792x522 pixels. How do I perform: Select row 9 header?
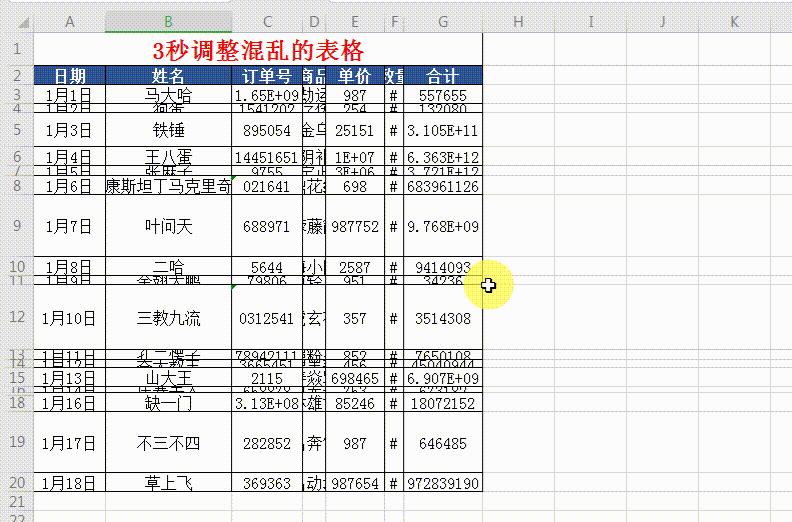17,225
